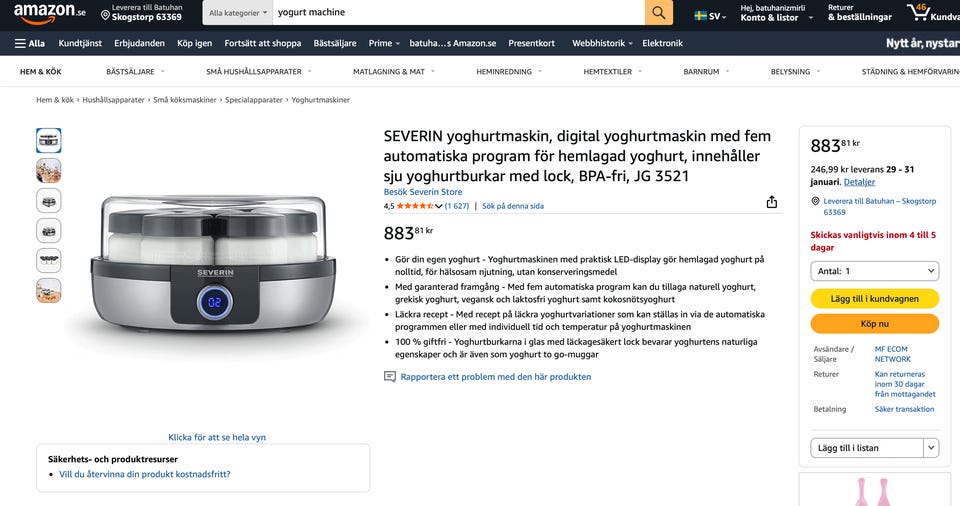Click the Amazon.se logo
This screenshot has width=960, height=506.
pyautogui.click(x=50, y=12)
